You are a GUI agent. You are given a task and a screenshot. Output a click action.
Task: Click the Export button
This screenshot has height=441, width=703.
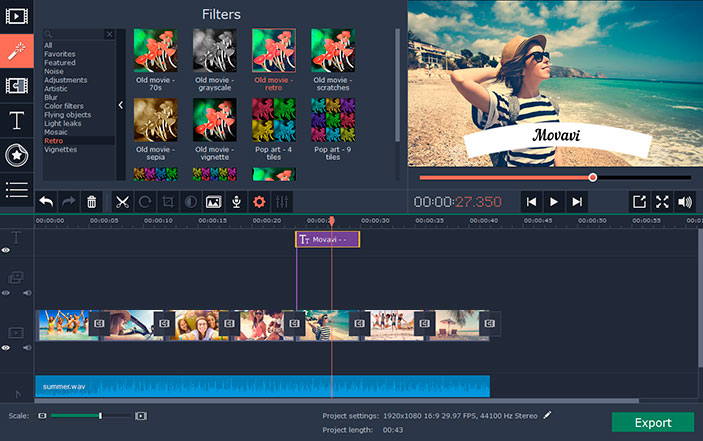coord(652,422)
